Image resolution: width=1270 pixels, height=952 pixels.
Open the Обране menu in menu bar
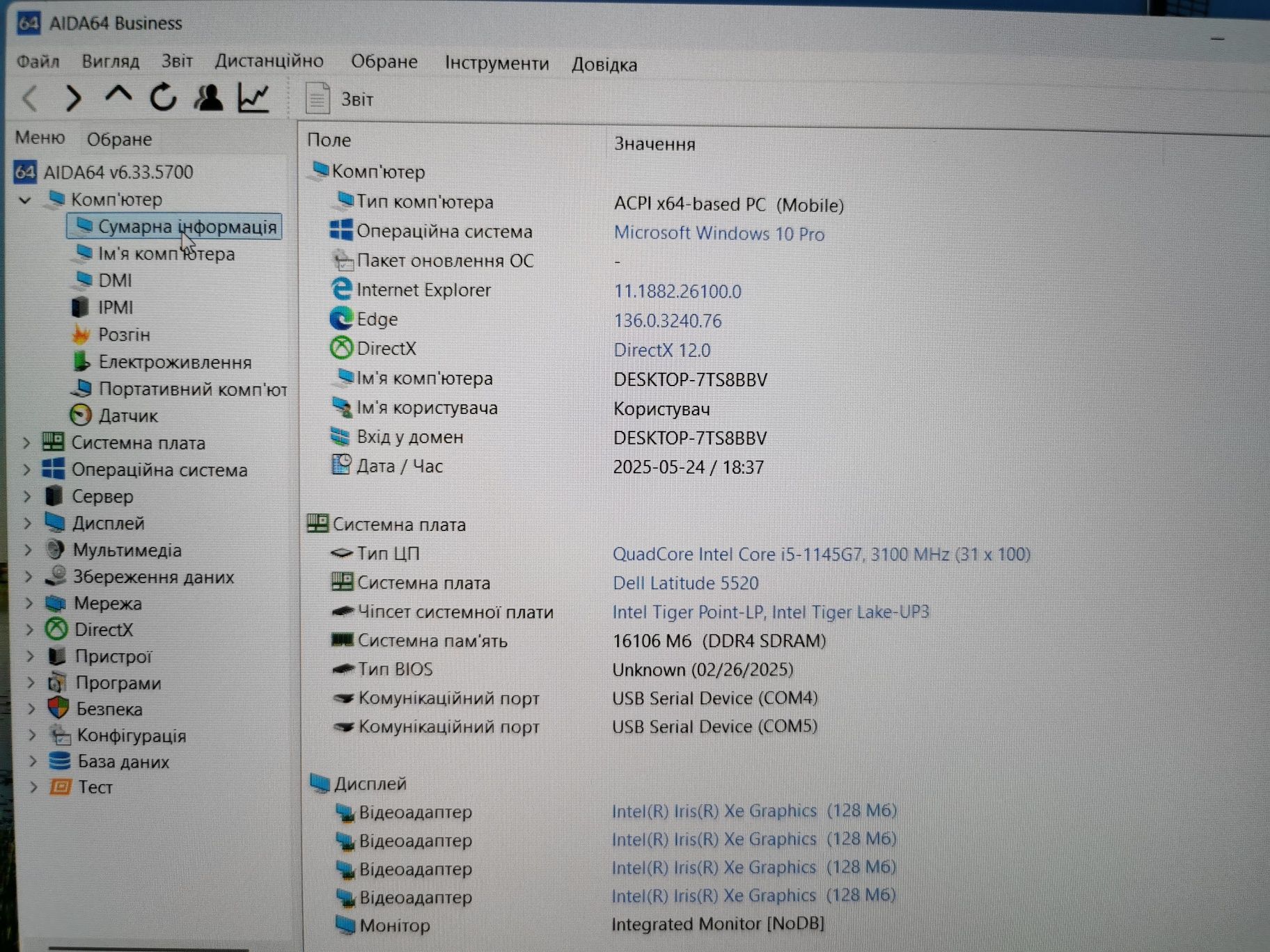pyautogui.click(x=384, y=62)
